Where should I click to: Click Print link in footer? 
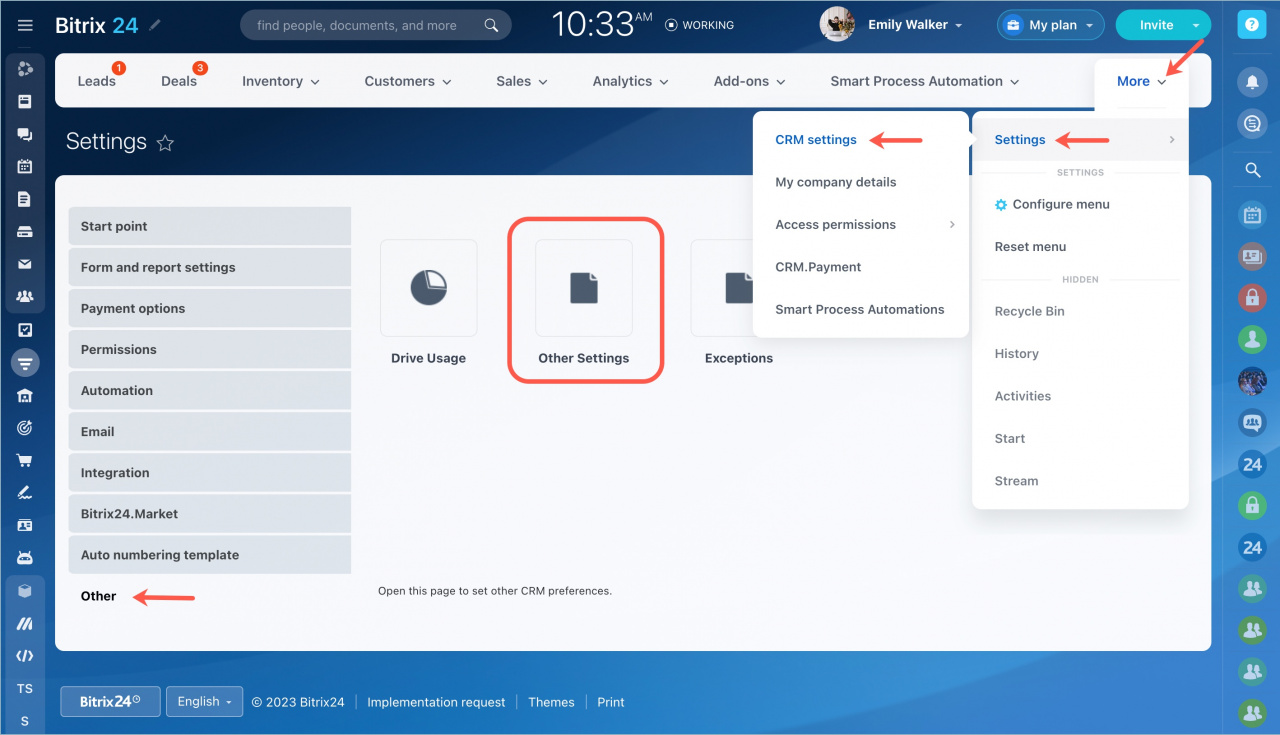tap(611, 702)
